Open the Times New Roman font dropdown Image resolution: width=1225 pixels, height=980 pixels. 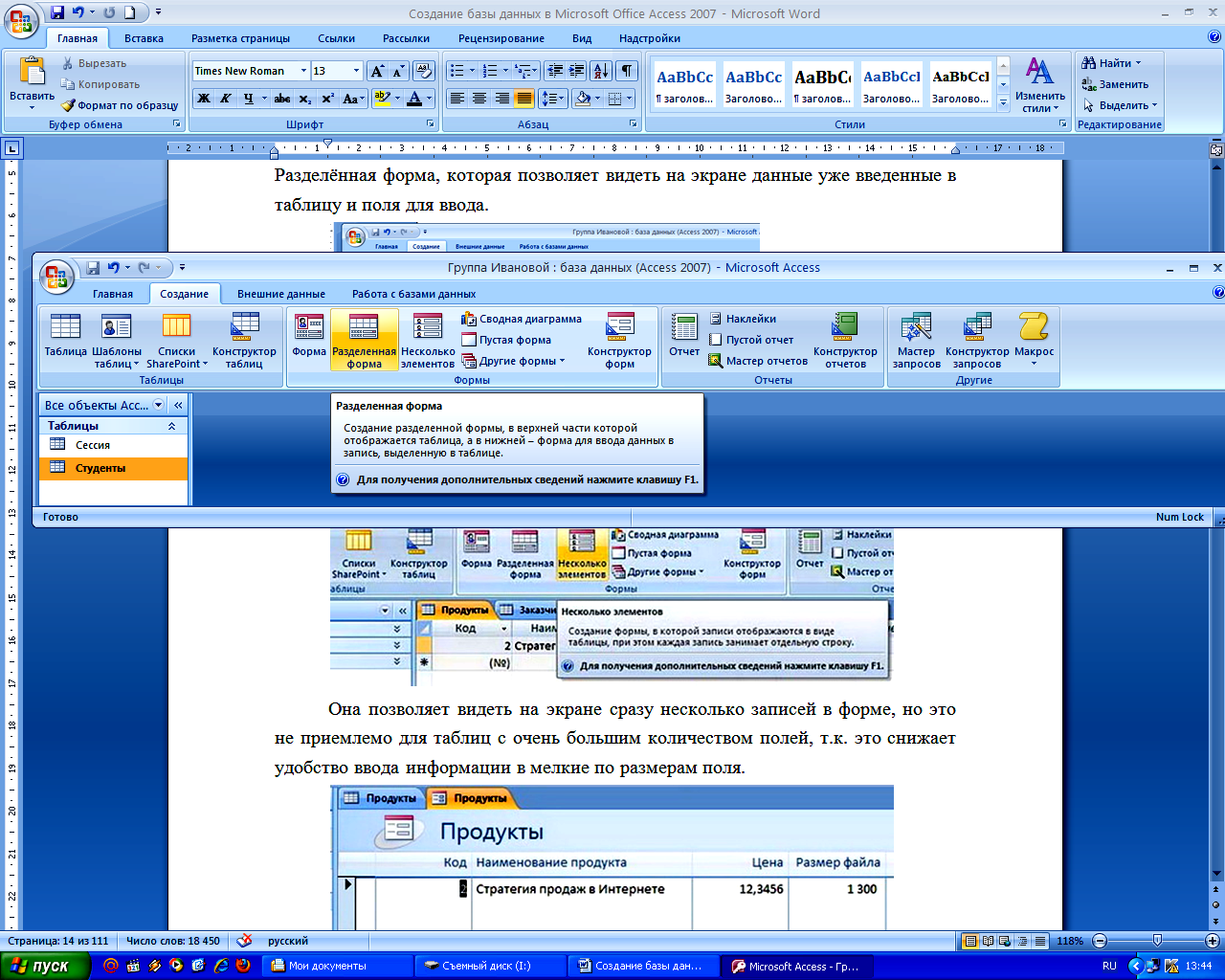tap(303, 71)
